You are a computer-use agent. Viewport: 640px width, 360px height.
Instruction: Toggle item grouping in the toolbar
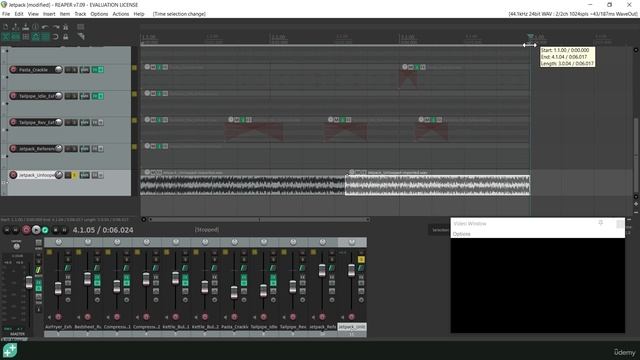tap(16, 37)
